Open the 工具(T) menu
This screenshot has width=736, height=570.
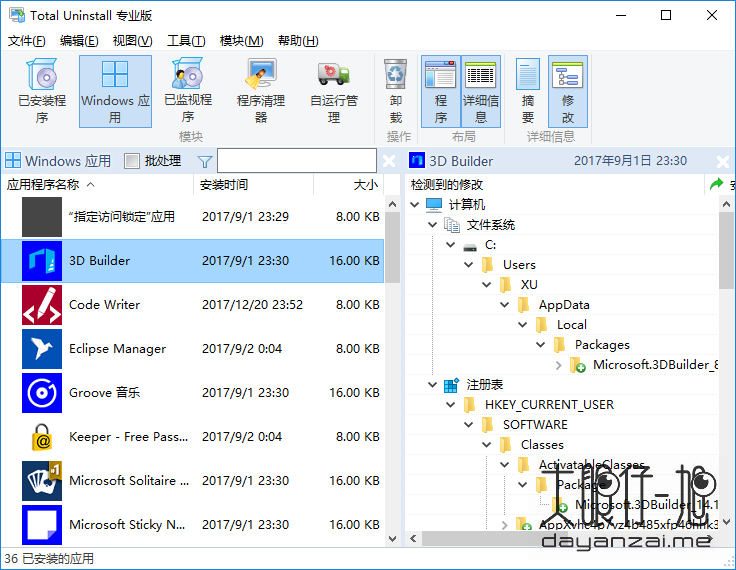point(186,41)
